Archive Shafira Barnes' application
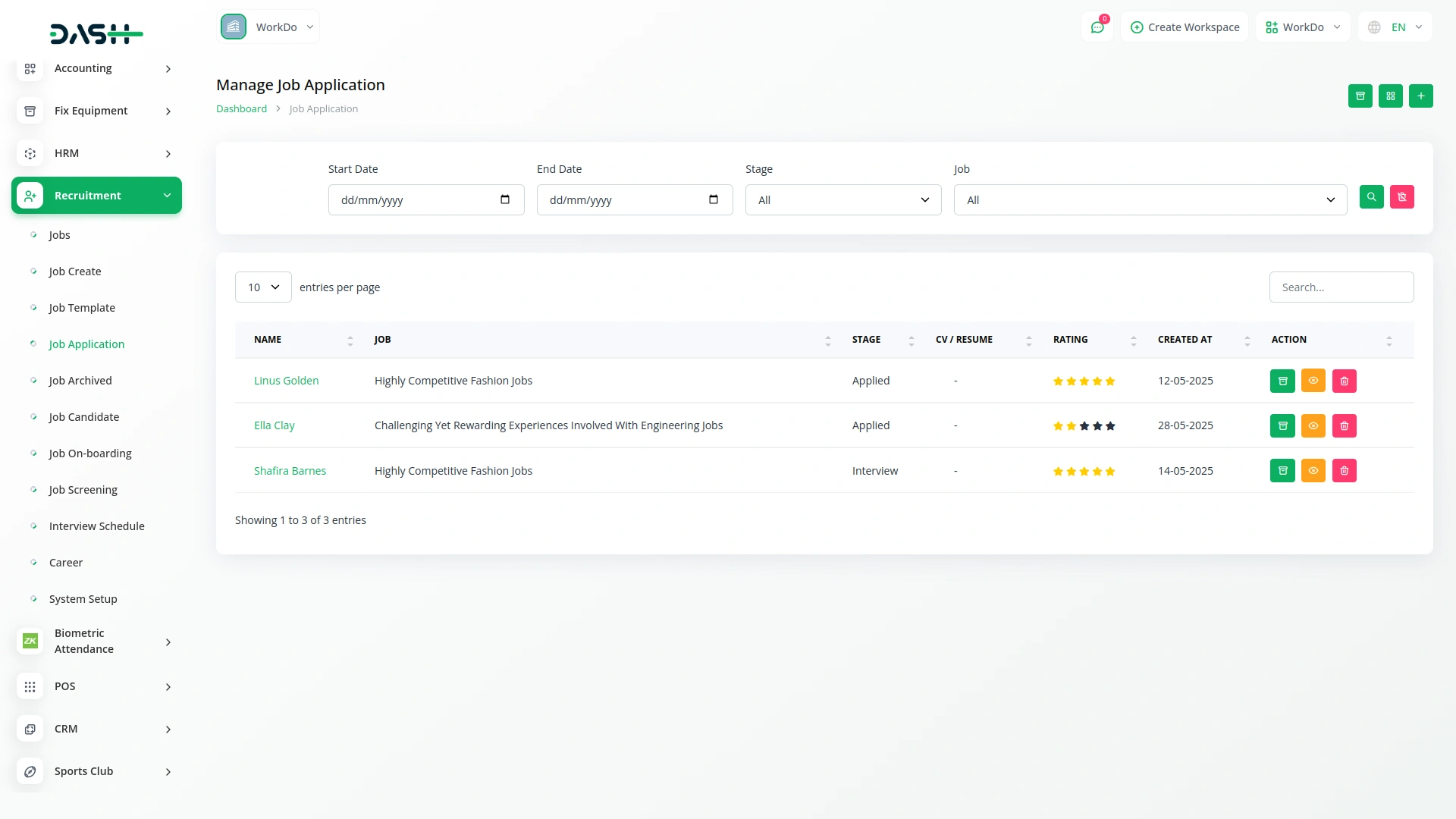1456x819 pixels. pos(1282,471)
